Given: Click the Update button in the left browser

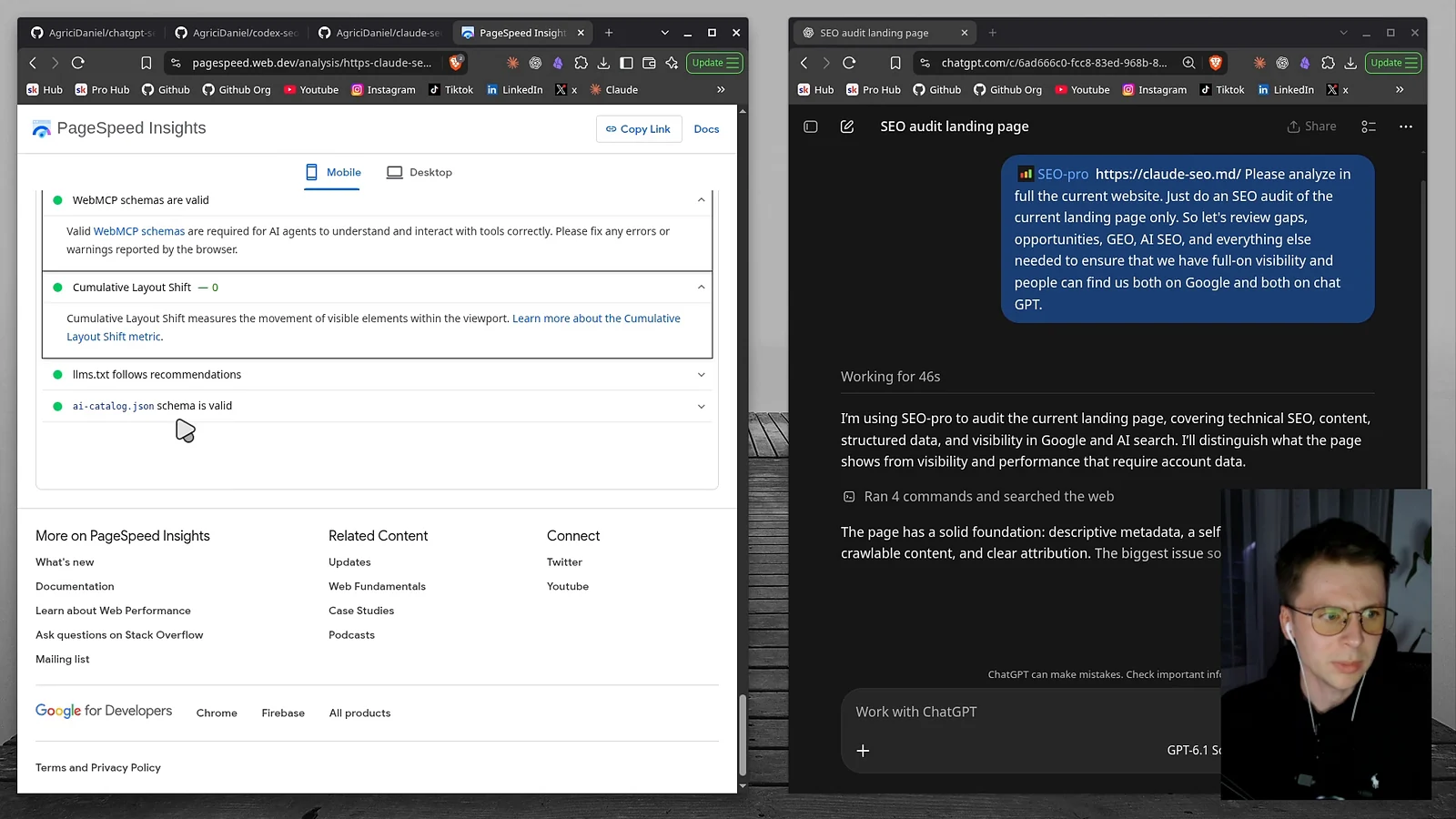Looking at the screenshot, I should (x=715, y=63).
